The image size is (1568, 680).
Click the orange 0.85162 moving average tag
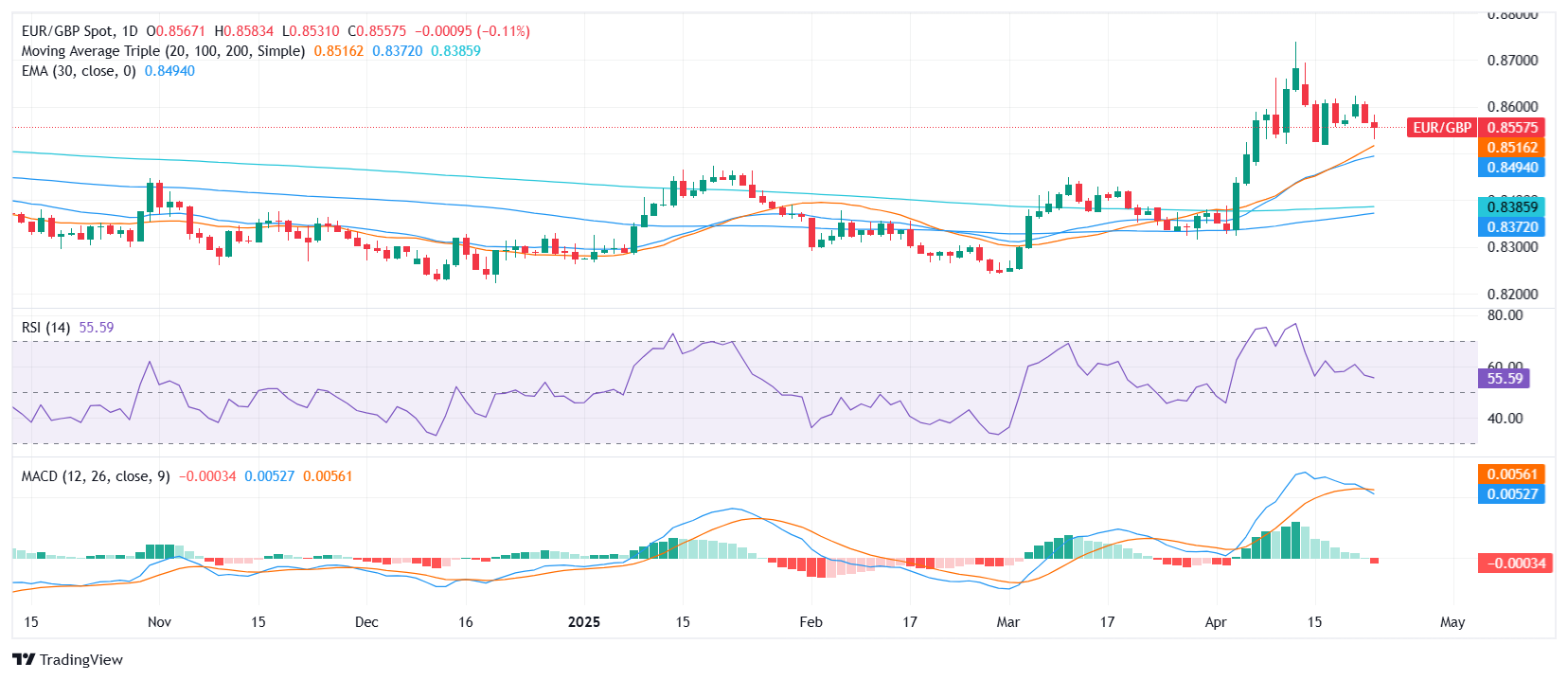pos(1512,148)
